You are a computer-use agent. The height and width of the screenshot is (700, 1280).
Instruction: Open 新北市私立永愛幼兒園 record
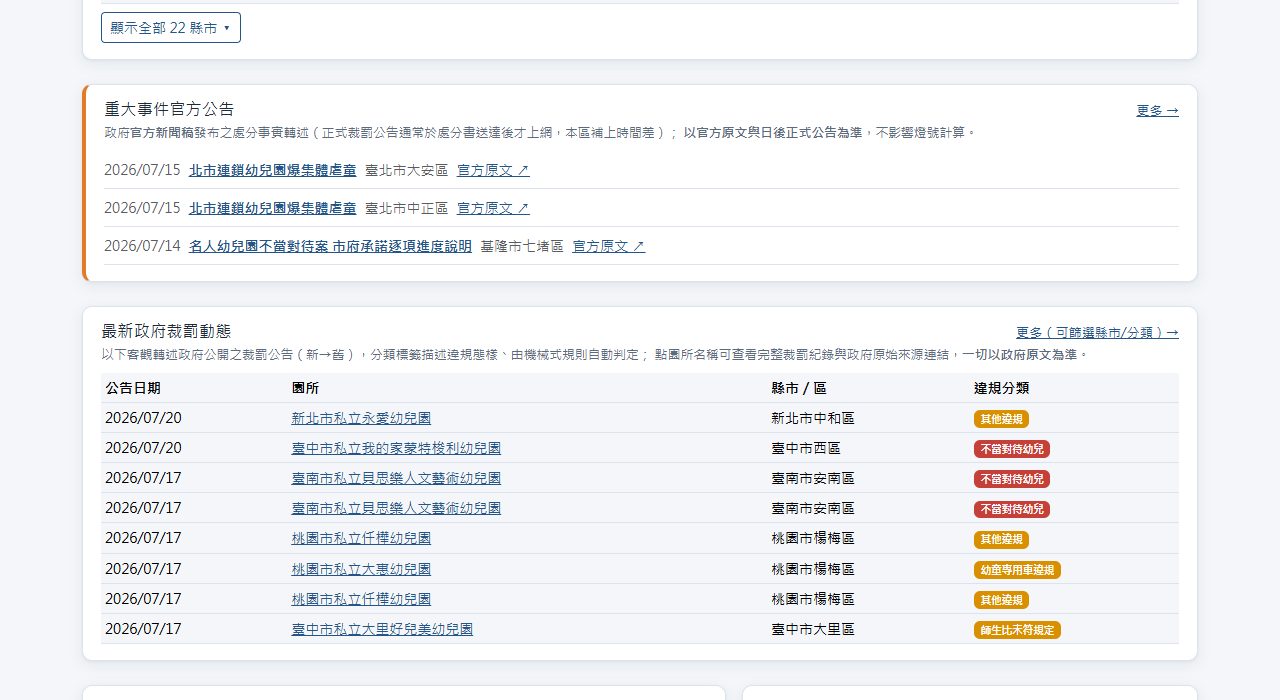click(x=361, y=418)
